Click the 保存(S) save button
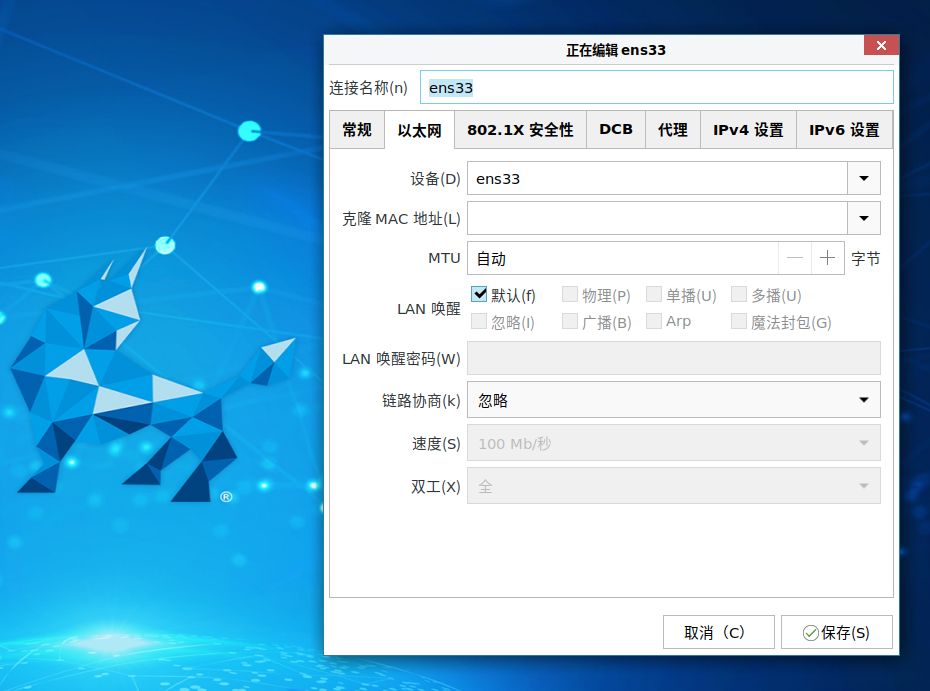The height and width of the screenshot is (691, 930). coord(836,632)
